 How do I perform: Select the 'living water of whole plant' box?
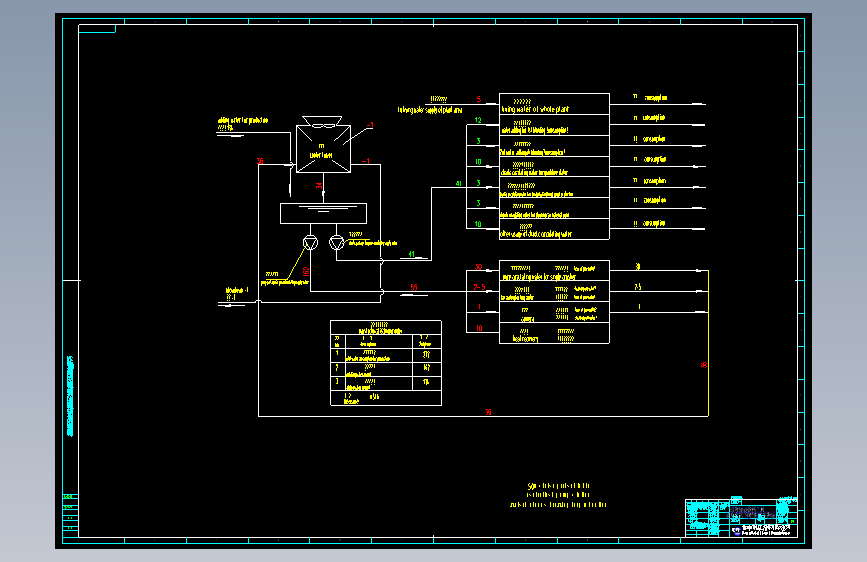click(x=554, y=104)
